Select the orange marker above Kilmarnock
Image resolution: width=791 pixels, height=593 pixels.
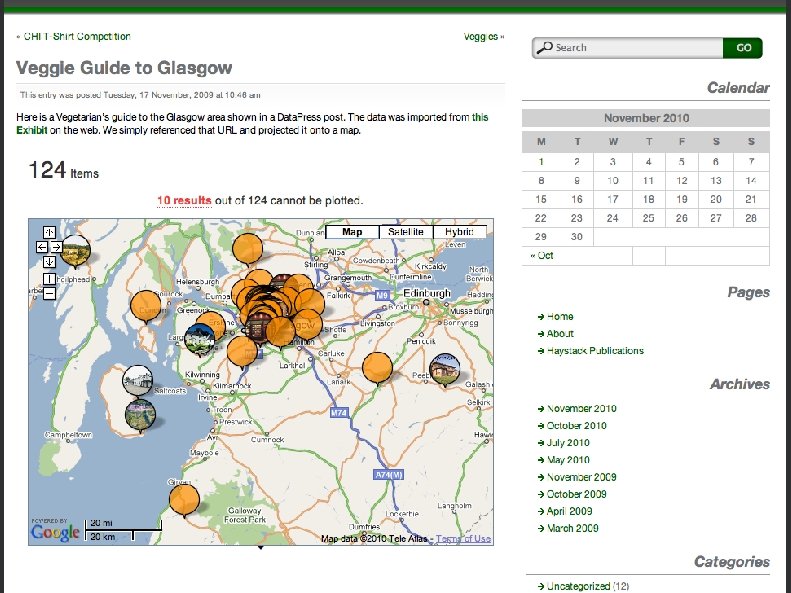[x=242, y=351]
